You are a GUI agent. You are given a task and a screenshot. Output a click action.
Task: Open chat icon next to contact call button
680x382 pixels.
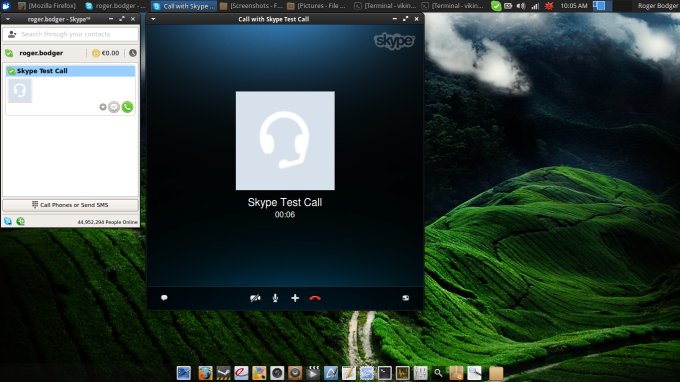pos(114,107)
